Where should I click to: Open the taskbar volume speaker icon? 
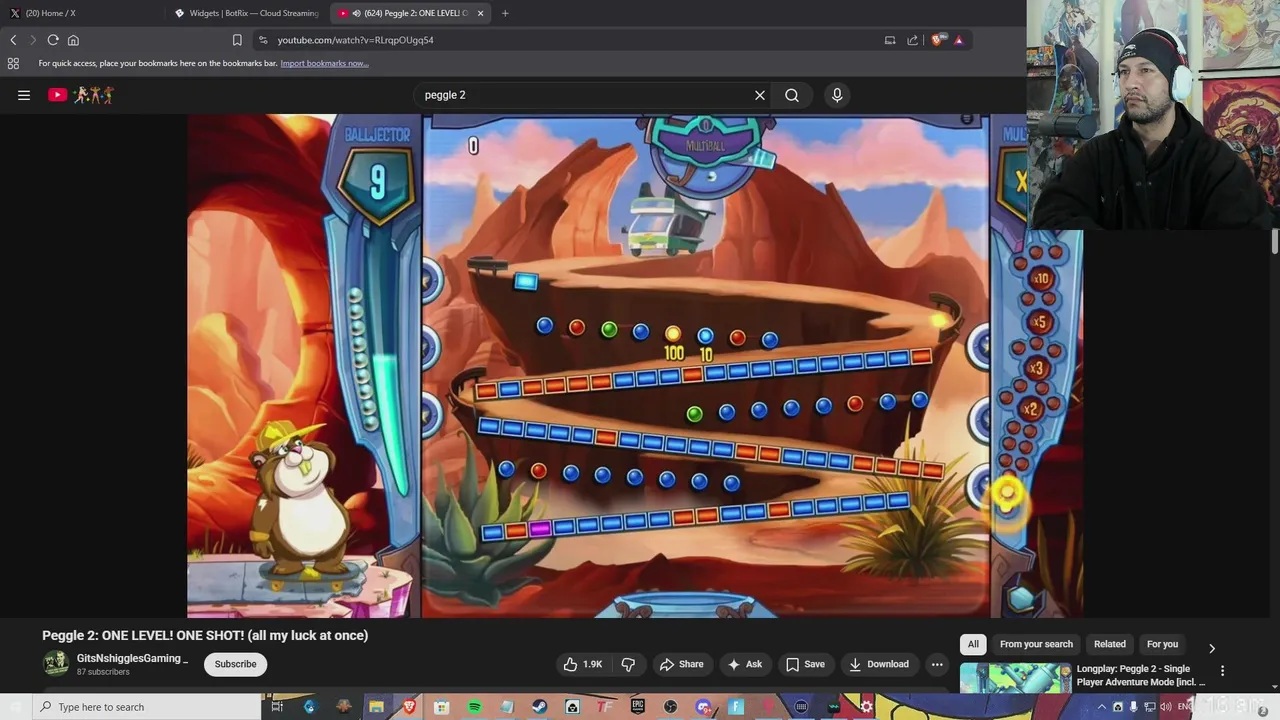tap(1165, 707)
